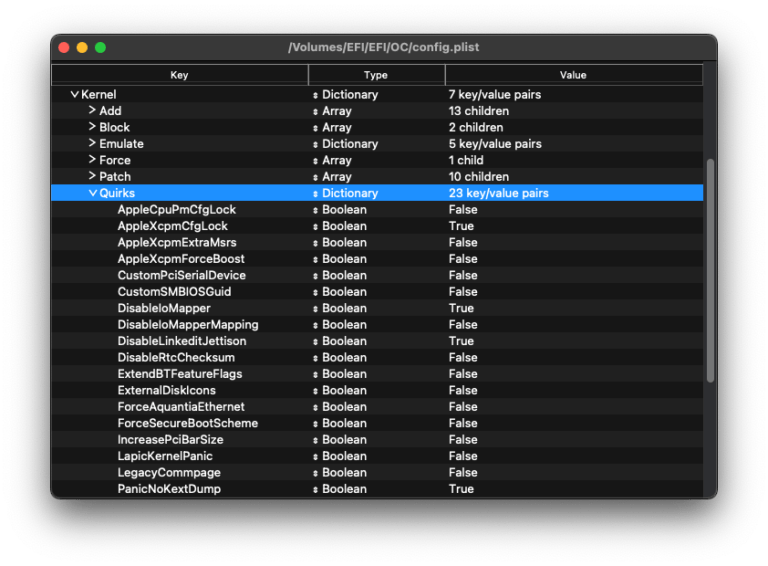Click the vertical scrollbar thumb
Image resolution: width=768 pixels, height=566 pixels.
tap(710, 270)
